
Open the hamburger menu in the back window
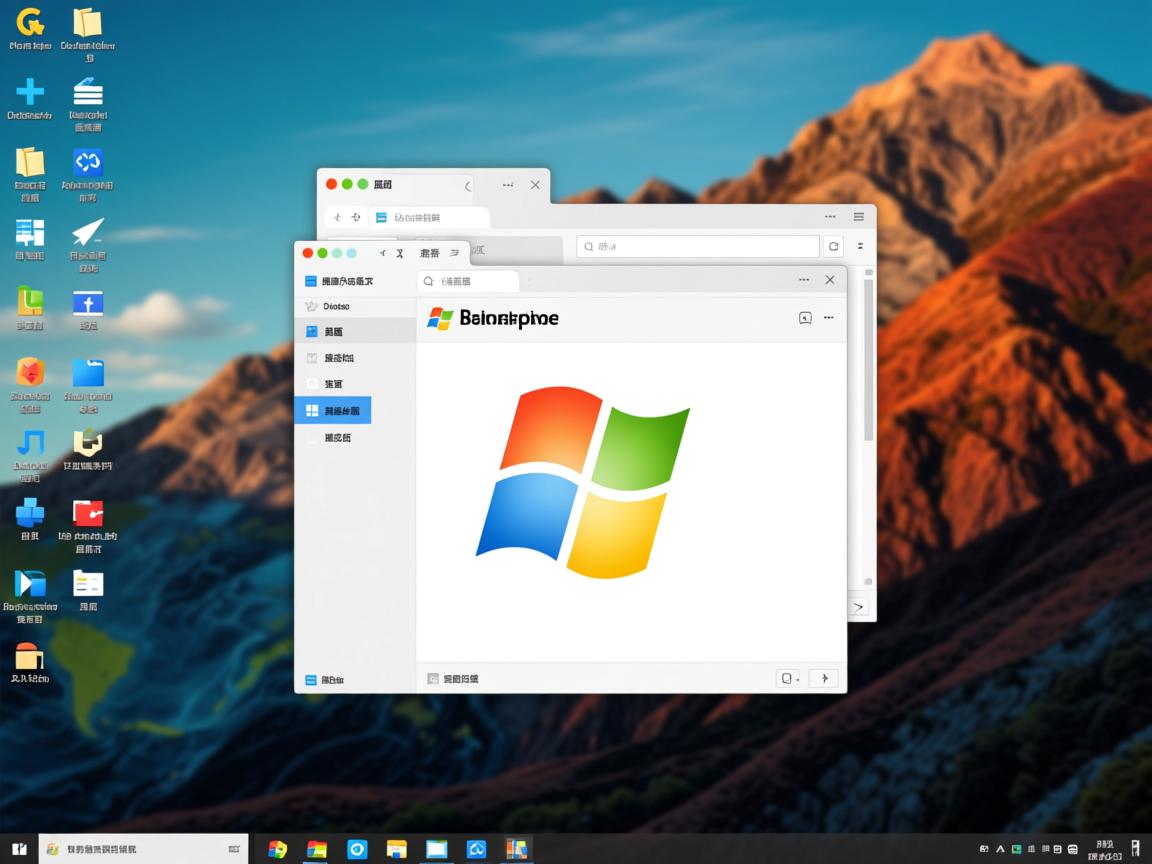859,217
